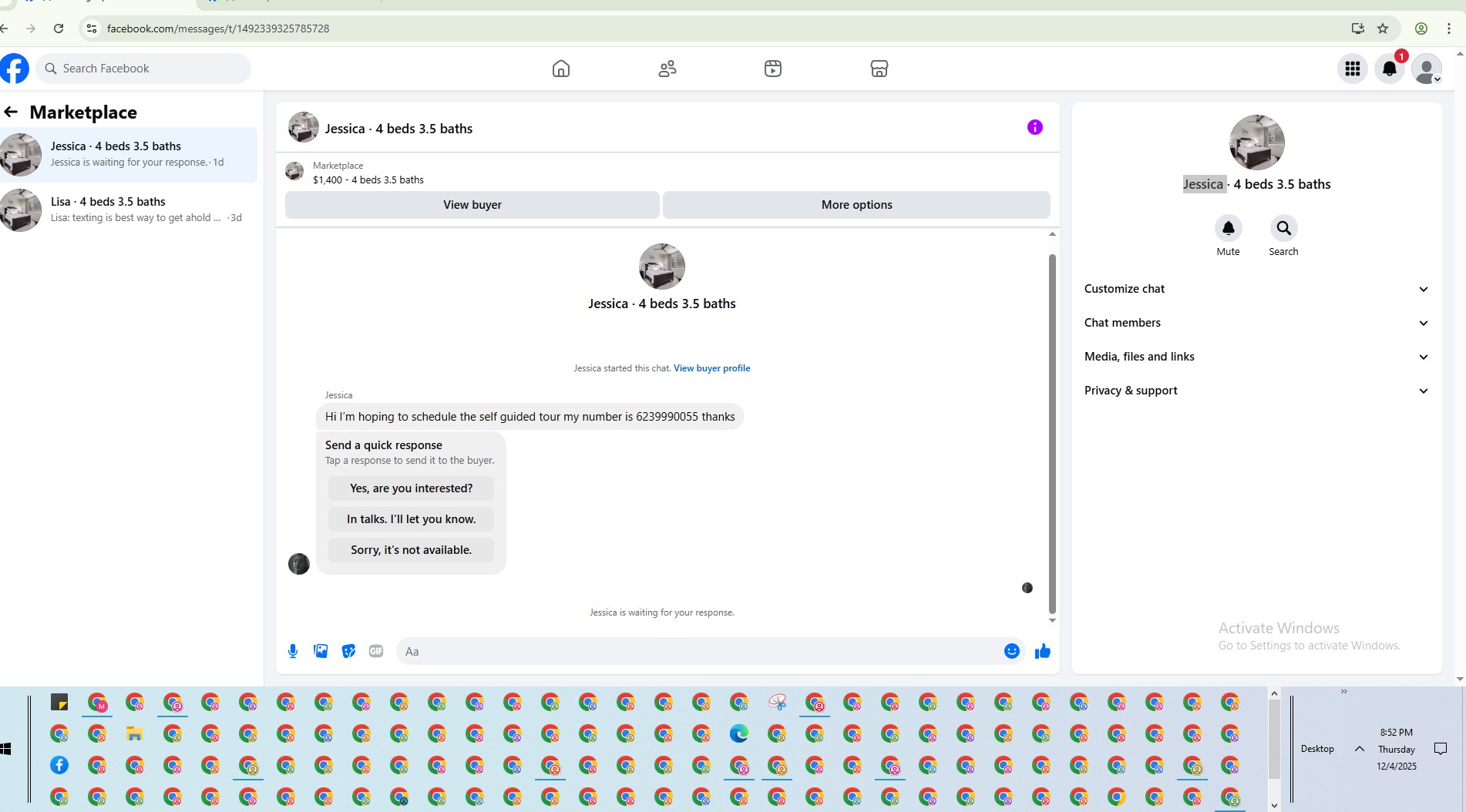The height and width of the screenshot is (812, 1466).
Task: Open Facebook app icon in taskbar
Action: coord(59,765)
